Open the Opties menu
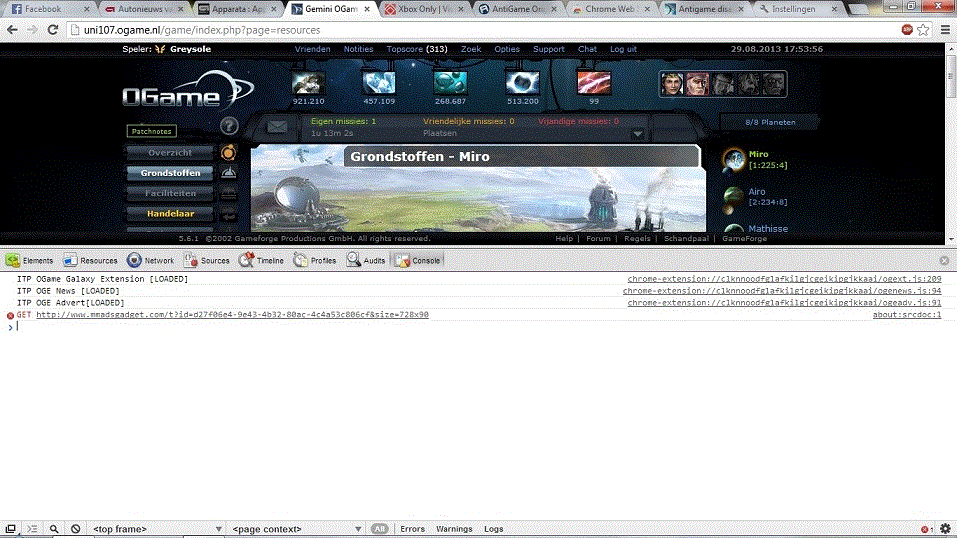The width and height of the screenshot is (957, 538). [507, 49]
